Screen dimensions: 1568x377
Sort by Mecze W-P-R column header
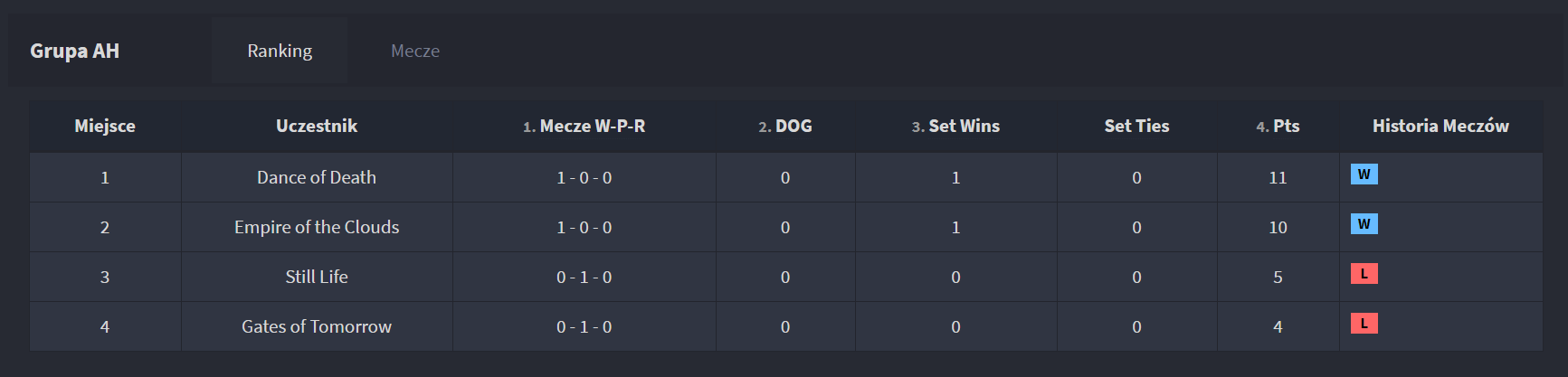point(584,126)
